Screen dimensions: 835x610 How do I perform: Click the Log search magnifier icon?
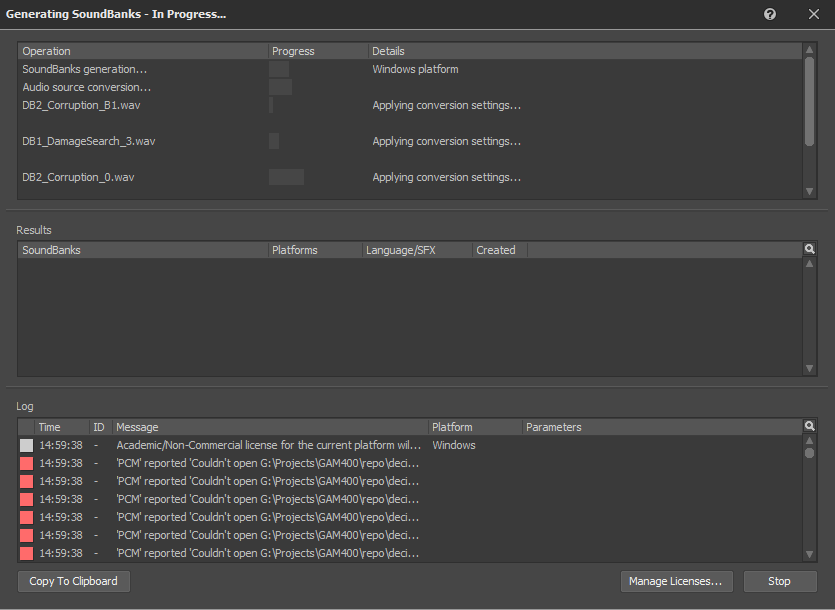point(809,426)
